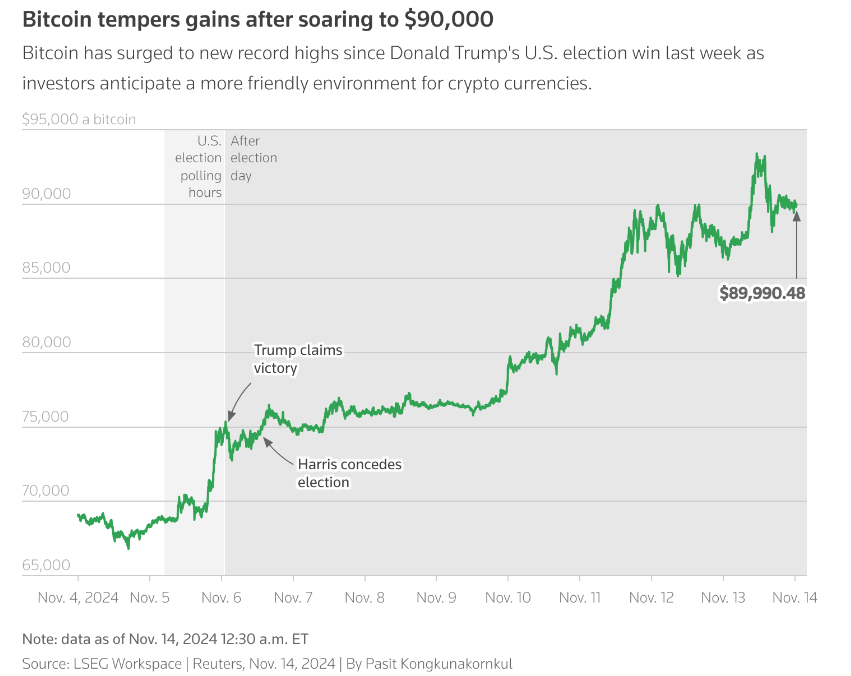Click the $95,000 a bitcoin axis label

(78, 119)
